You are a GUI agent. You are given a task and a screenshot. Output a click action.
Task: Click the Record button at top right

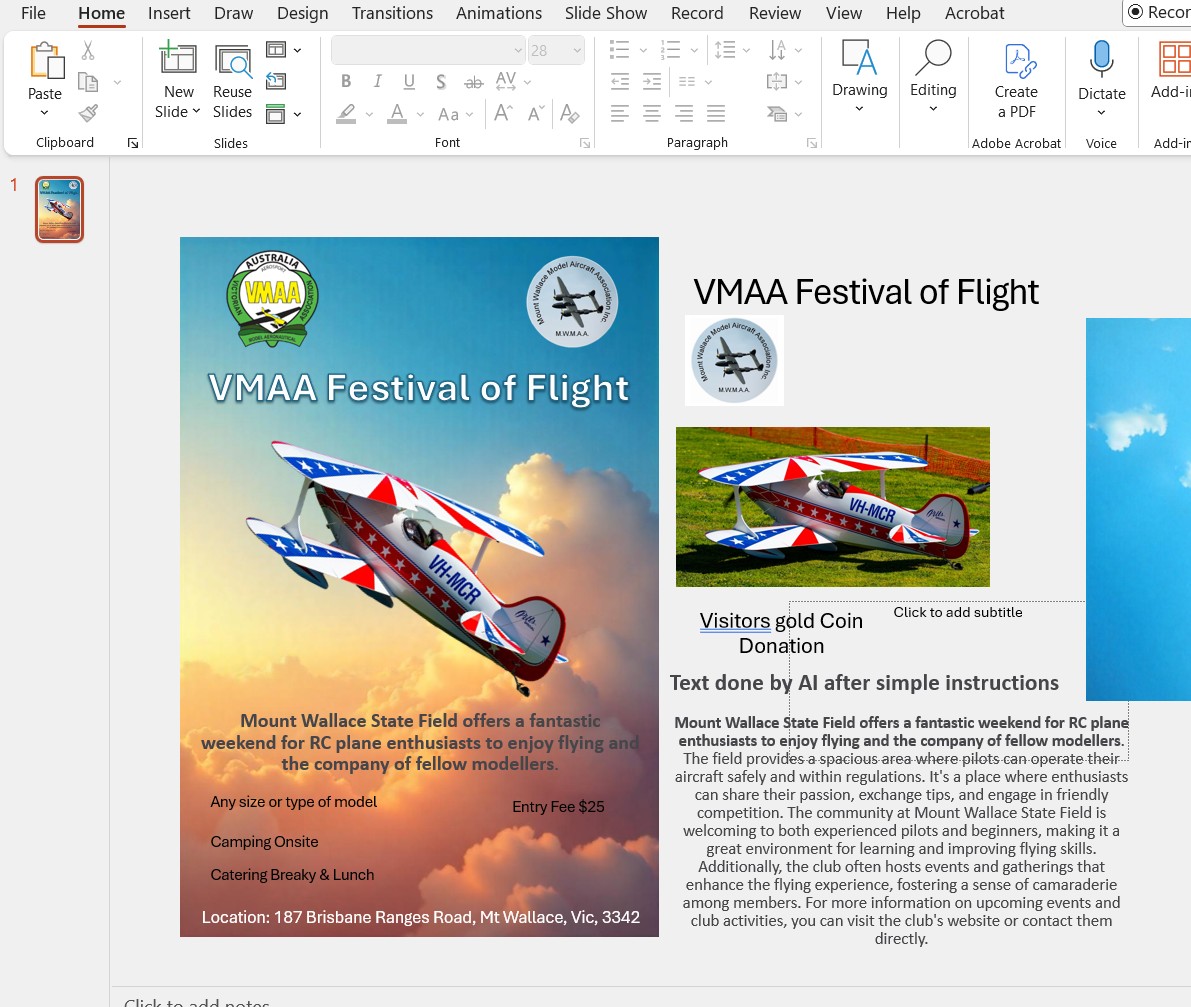[1158, 12]
